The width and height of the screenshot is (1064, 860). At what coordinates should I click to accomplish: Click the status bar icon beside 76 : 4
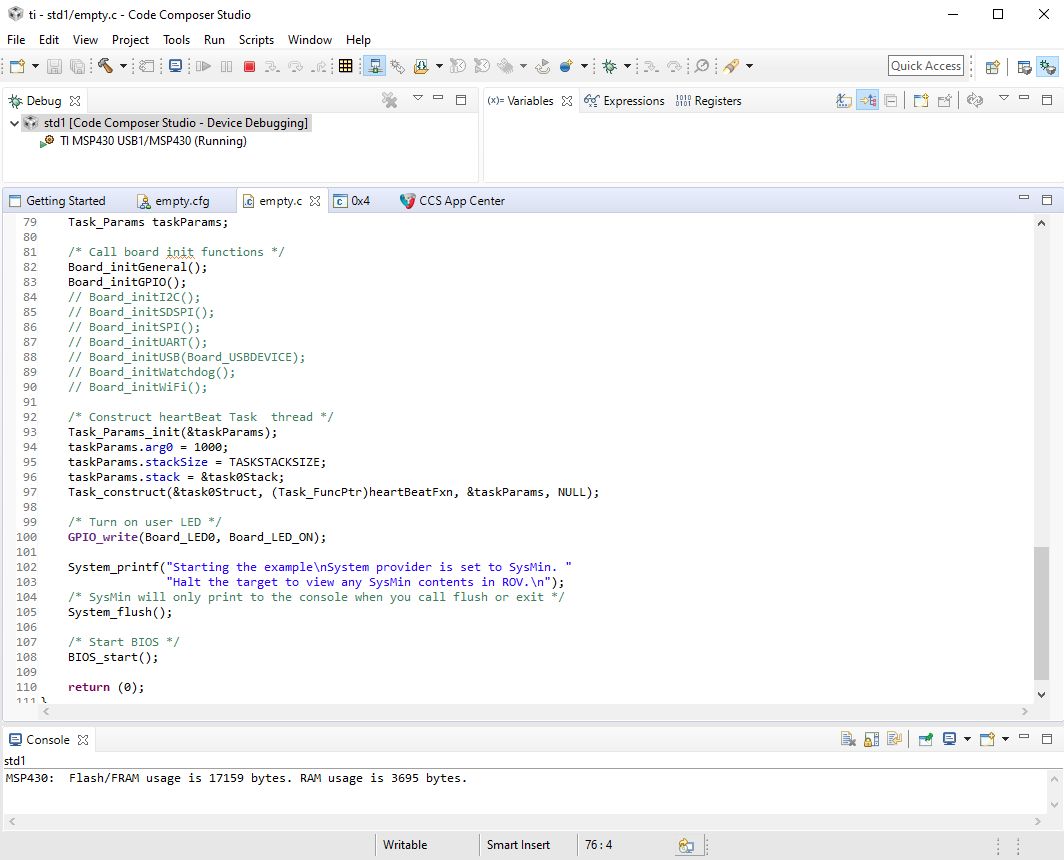[686, 845]
